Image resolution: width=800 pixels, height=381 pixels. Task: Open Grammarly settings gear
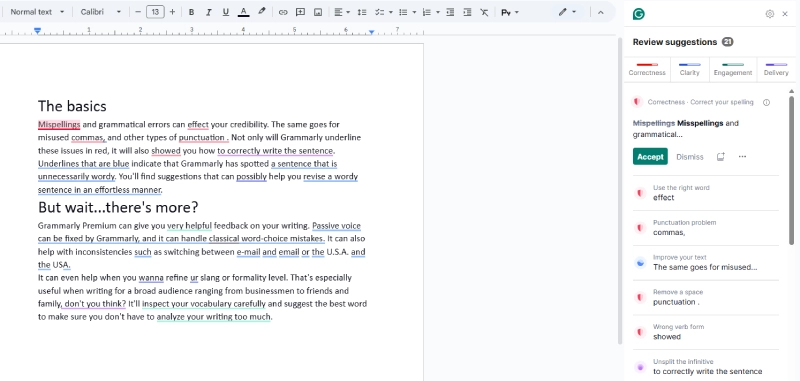(769, 14)
